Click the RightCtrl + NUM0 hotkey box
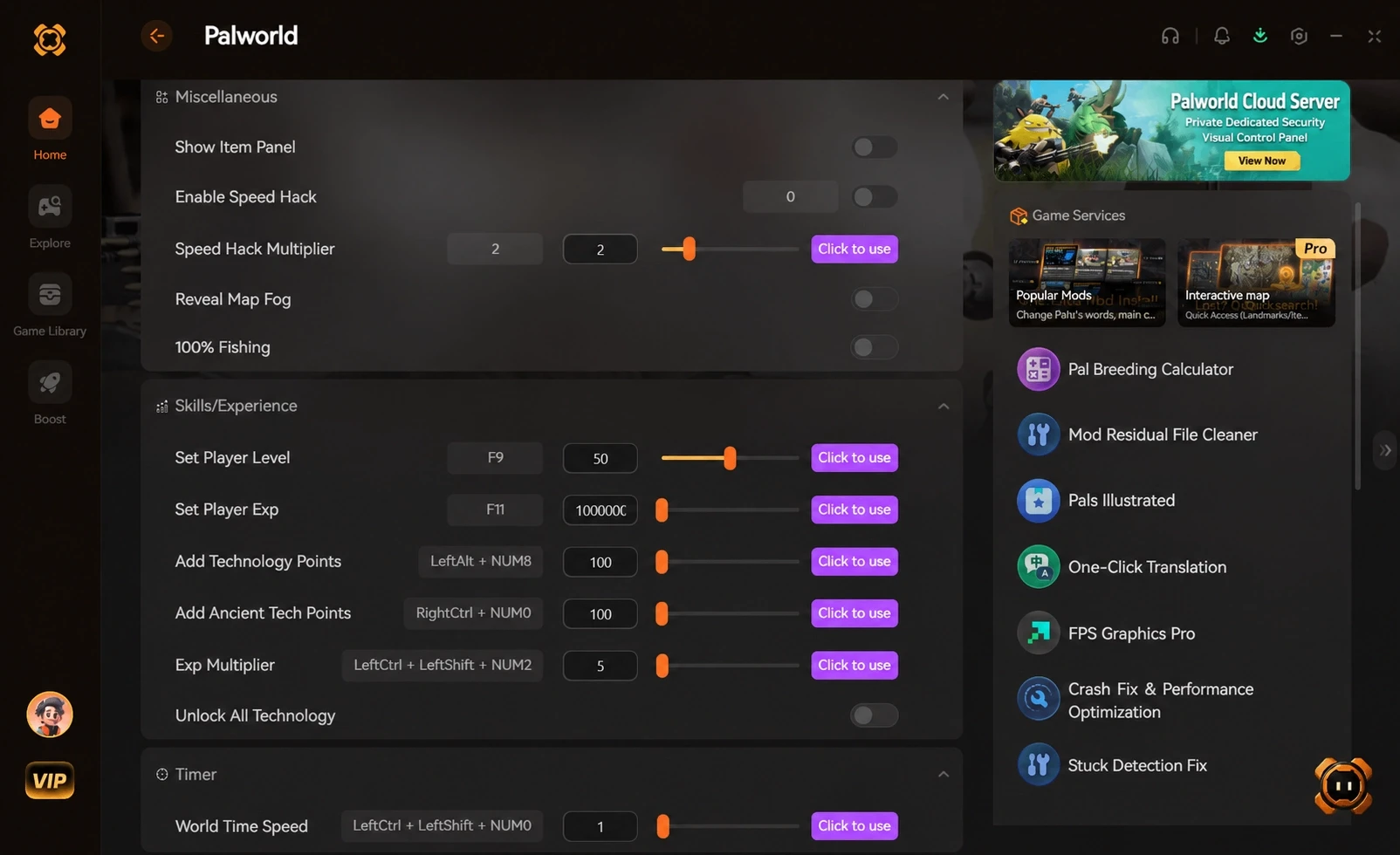This screenshot has height=855, width=1400. click(473, 613)
